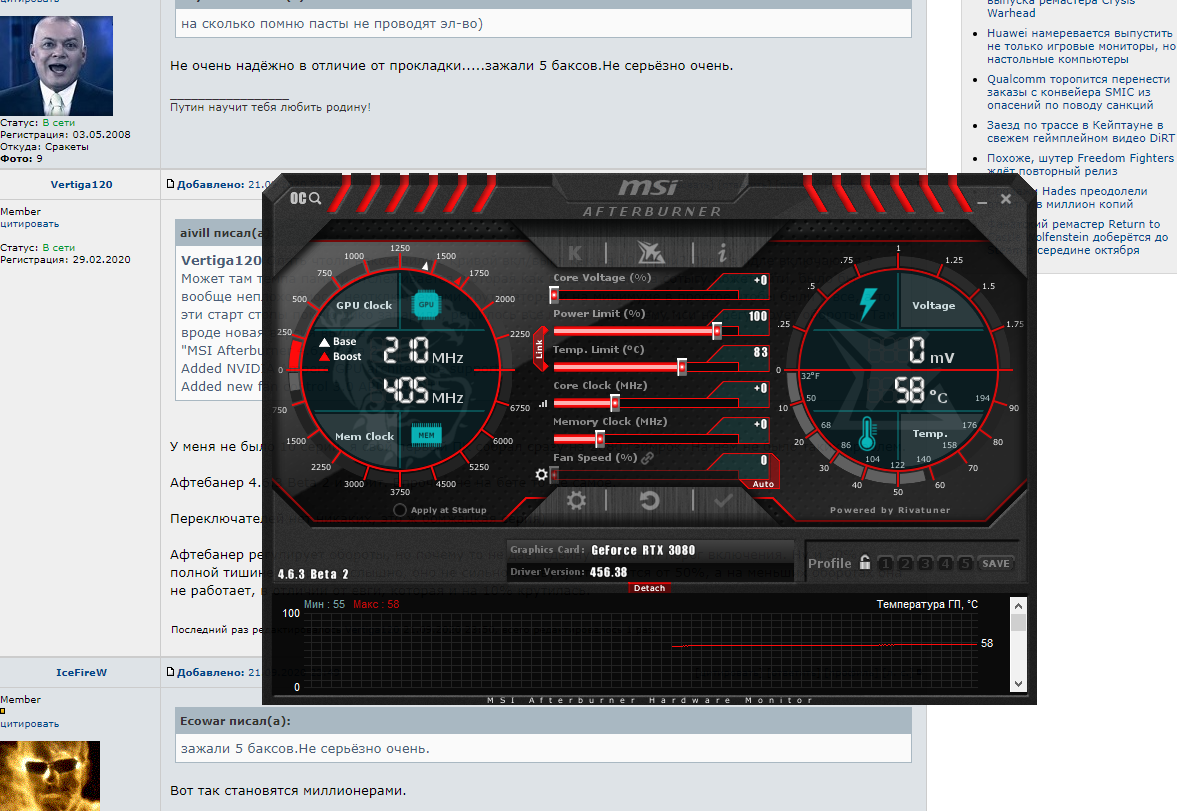Click post icon next to Vertiga120's Добавлено
The width and height of the screenshot is (1177, 811).
(x=170, y=184)
